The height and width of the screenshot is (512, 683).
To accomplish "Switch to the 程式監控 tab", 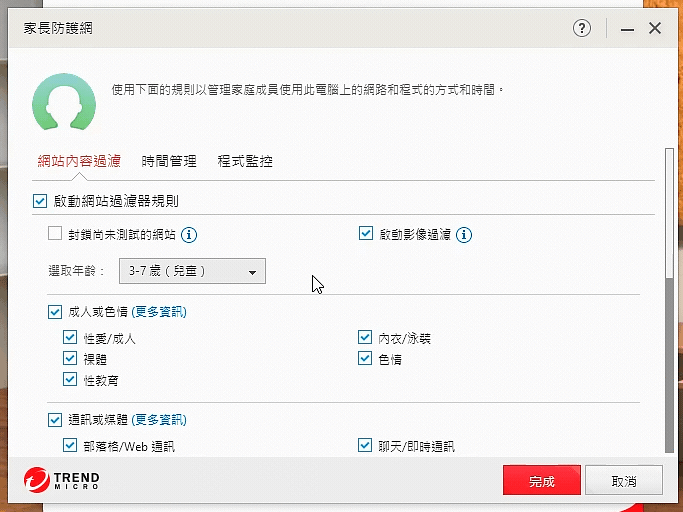I will [x=245, y=161].
